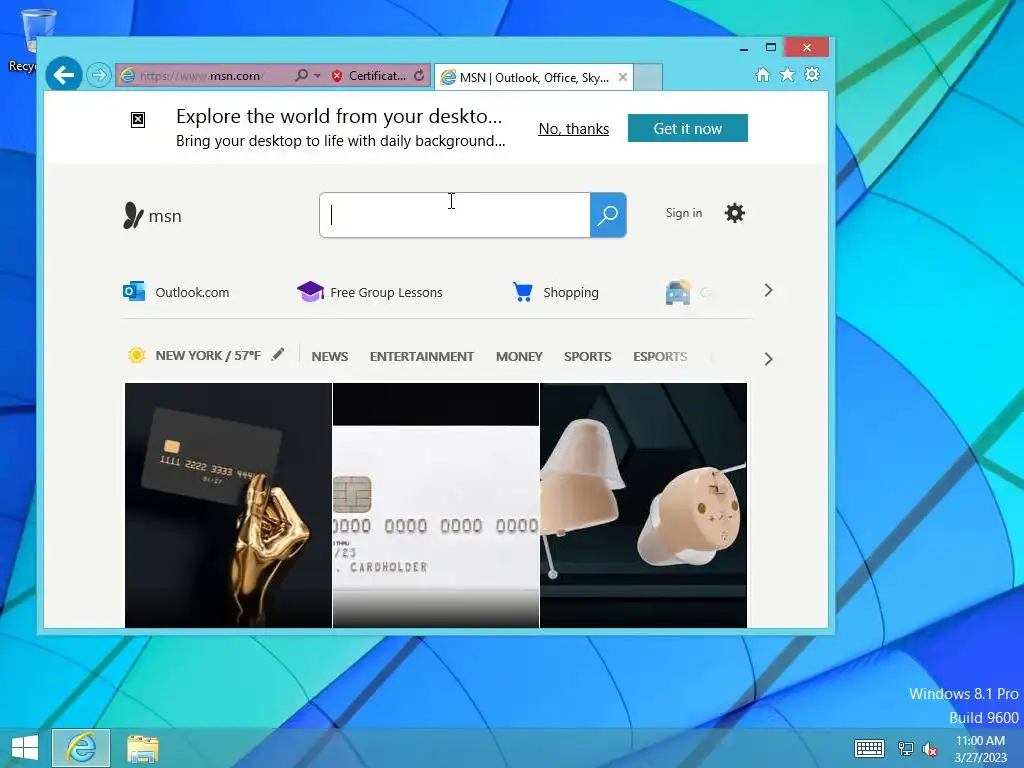This screenshot has width=1024, height=768.
Task: Open the touch keyboard tray icon
Action: [869, 748]
